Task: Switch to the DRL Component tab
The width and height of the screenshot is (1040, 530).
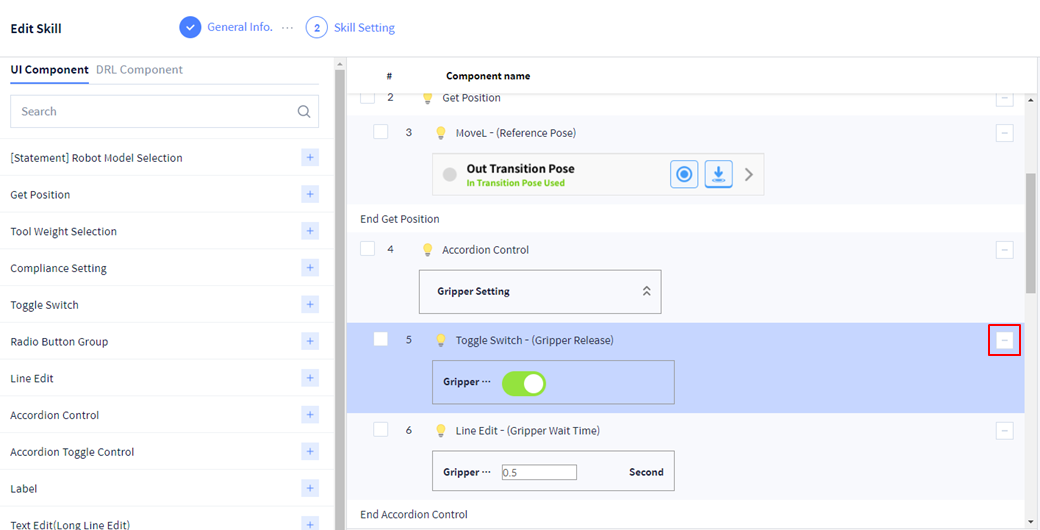Action: 139,70
